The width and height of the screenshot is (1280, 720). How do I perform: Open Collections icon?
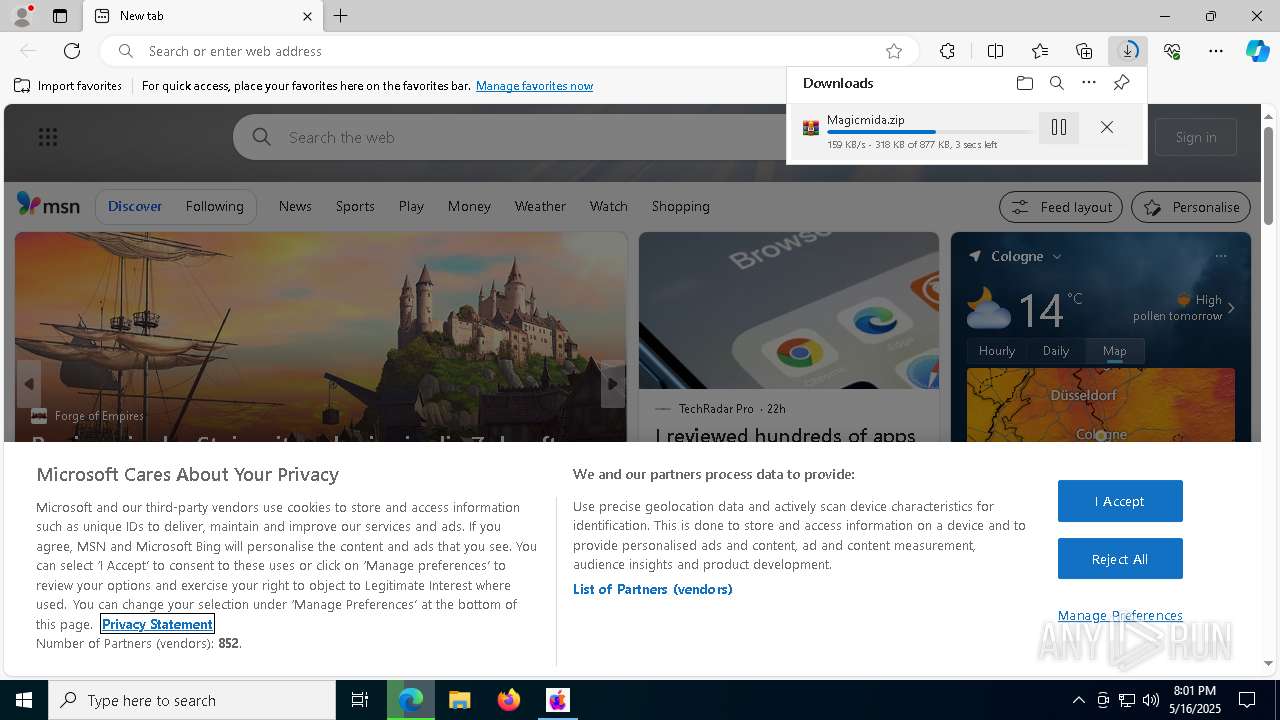(1084, 51)
